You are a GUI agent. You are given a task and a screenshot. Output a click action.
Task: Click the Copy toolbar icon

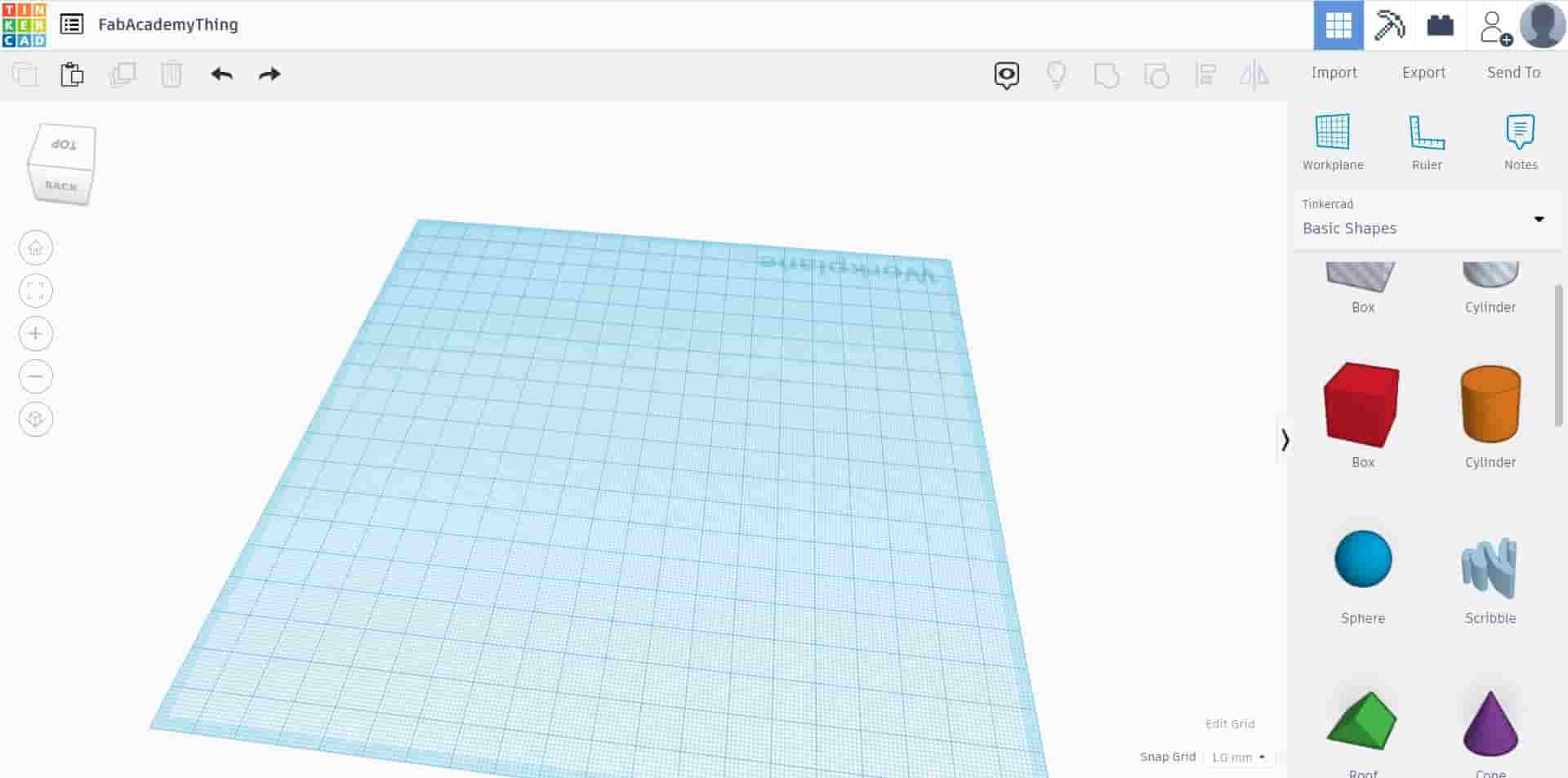click(x=25, y=74)
